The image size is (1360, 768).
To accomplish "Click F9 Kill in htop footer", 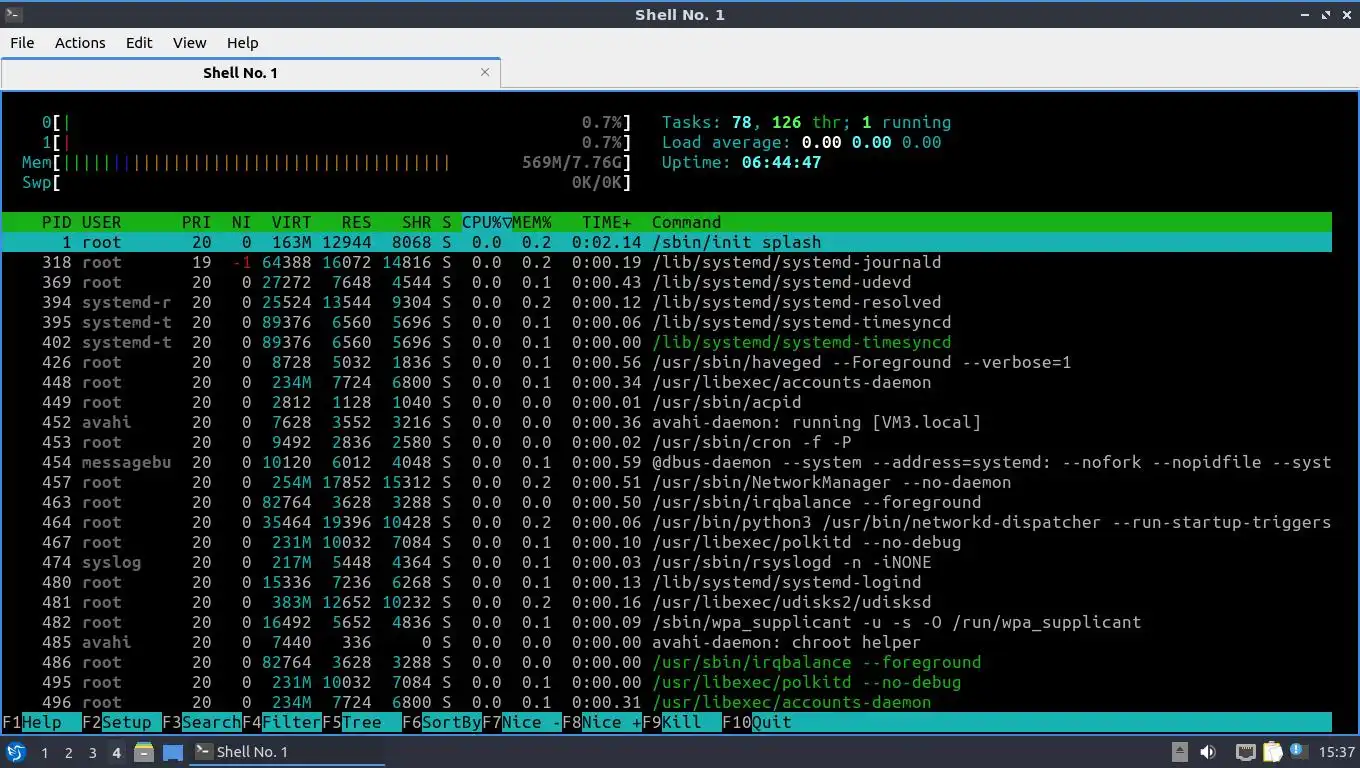I will tap(681, 722).
